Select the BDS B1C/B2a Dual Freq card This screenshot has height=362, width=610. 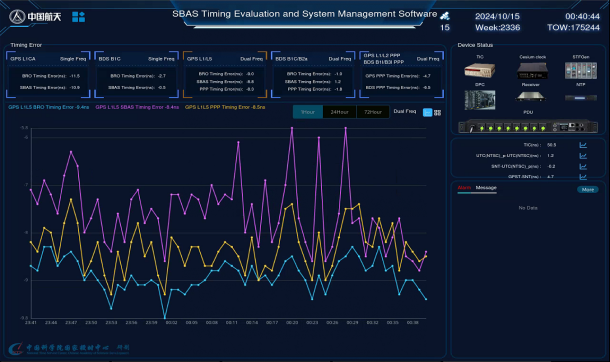pyautogui.click(x=313, y=74)
